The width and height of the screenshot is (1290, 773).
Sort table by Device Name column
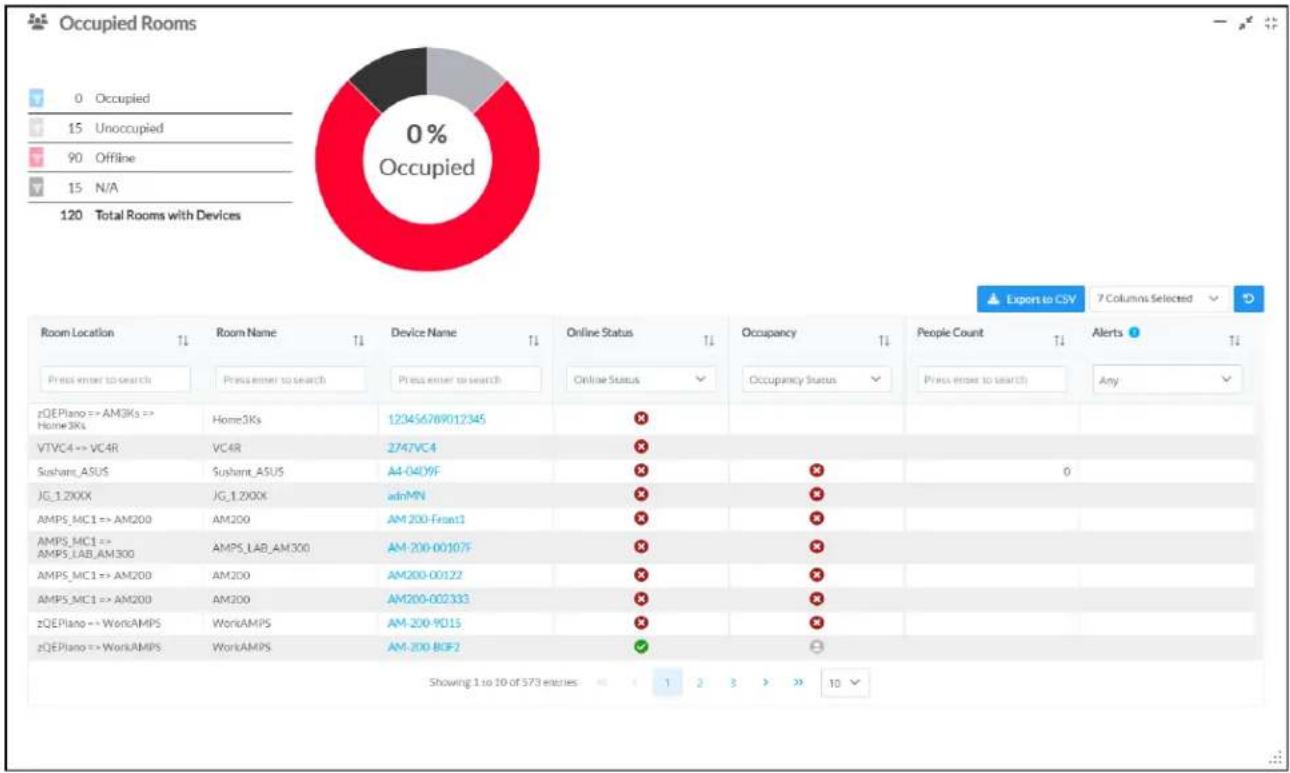(x=533, y=341)
